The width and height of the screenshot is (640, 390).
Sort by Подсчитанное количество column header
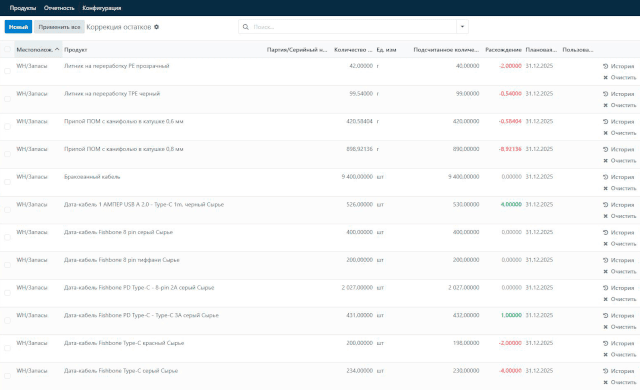coord(446,50)
